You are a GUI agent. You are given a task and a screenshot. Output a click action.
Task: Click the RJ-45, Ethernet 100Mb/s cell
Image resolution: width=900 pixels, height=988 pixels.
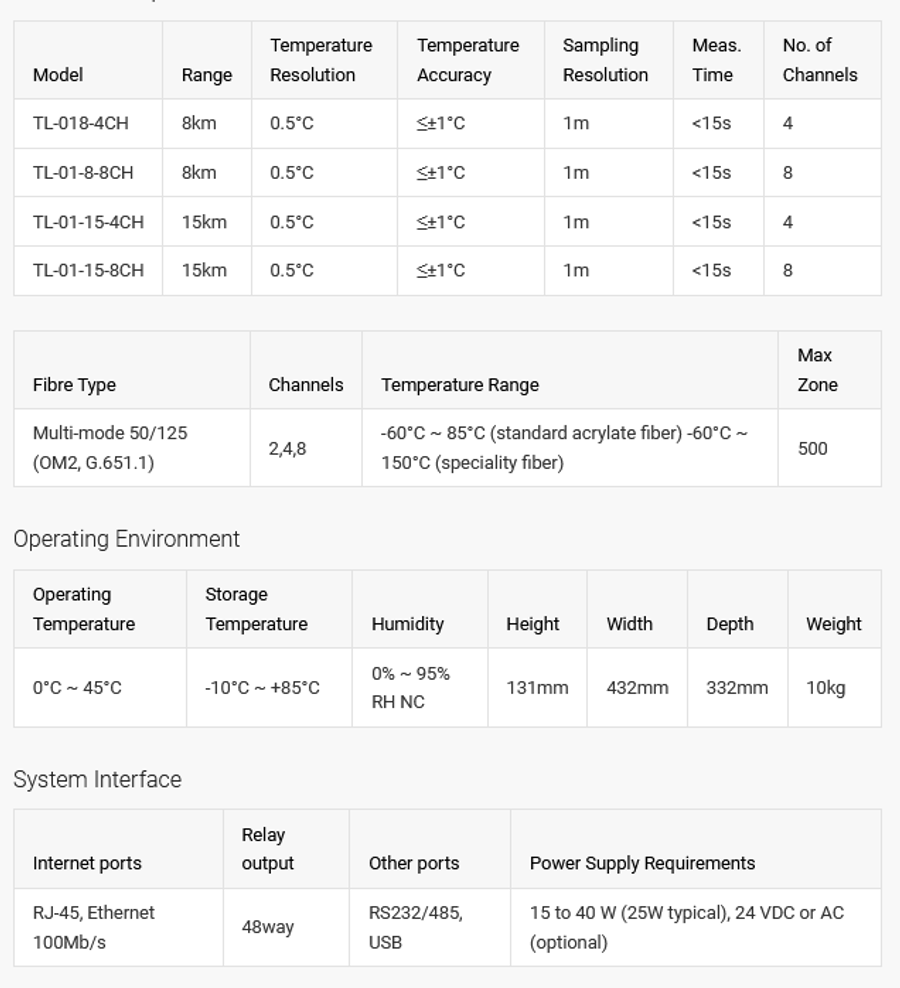[x=93, y=927]
